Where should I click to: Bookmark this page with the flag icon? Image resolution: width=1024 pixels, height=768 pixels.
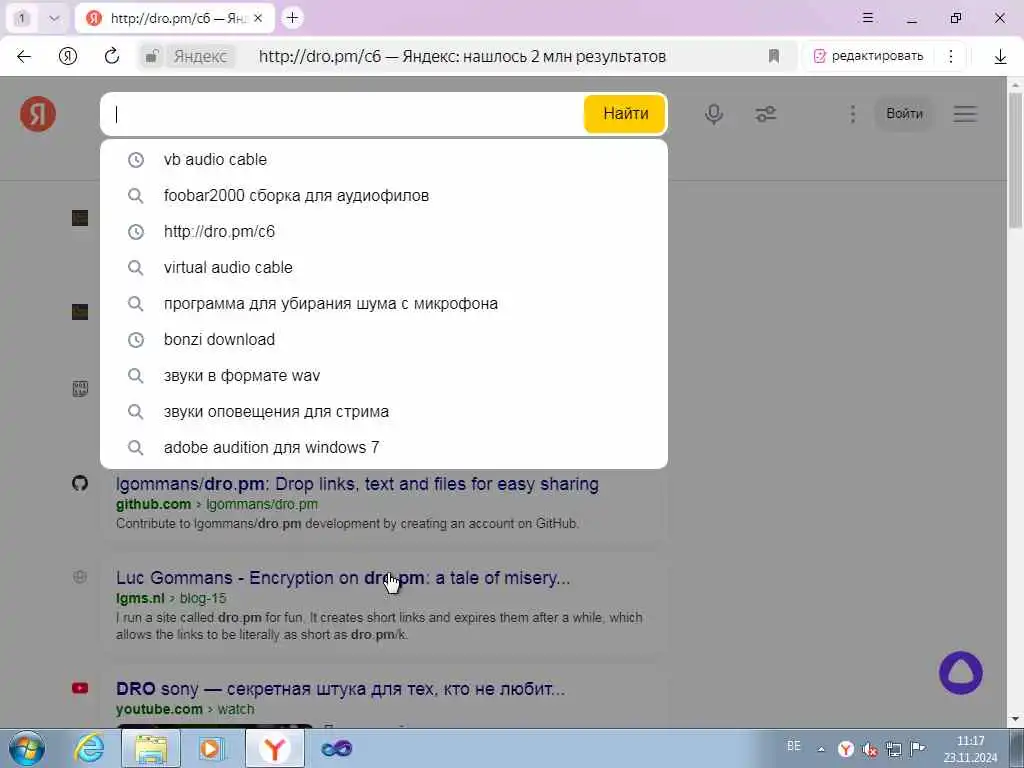coord(774,56)
